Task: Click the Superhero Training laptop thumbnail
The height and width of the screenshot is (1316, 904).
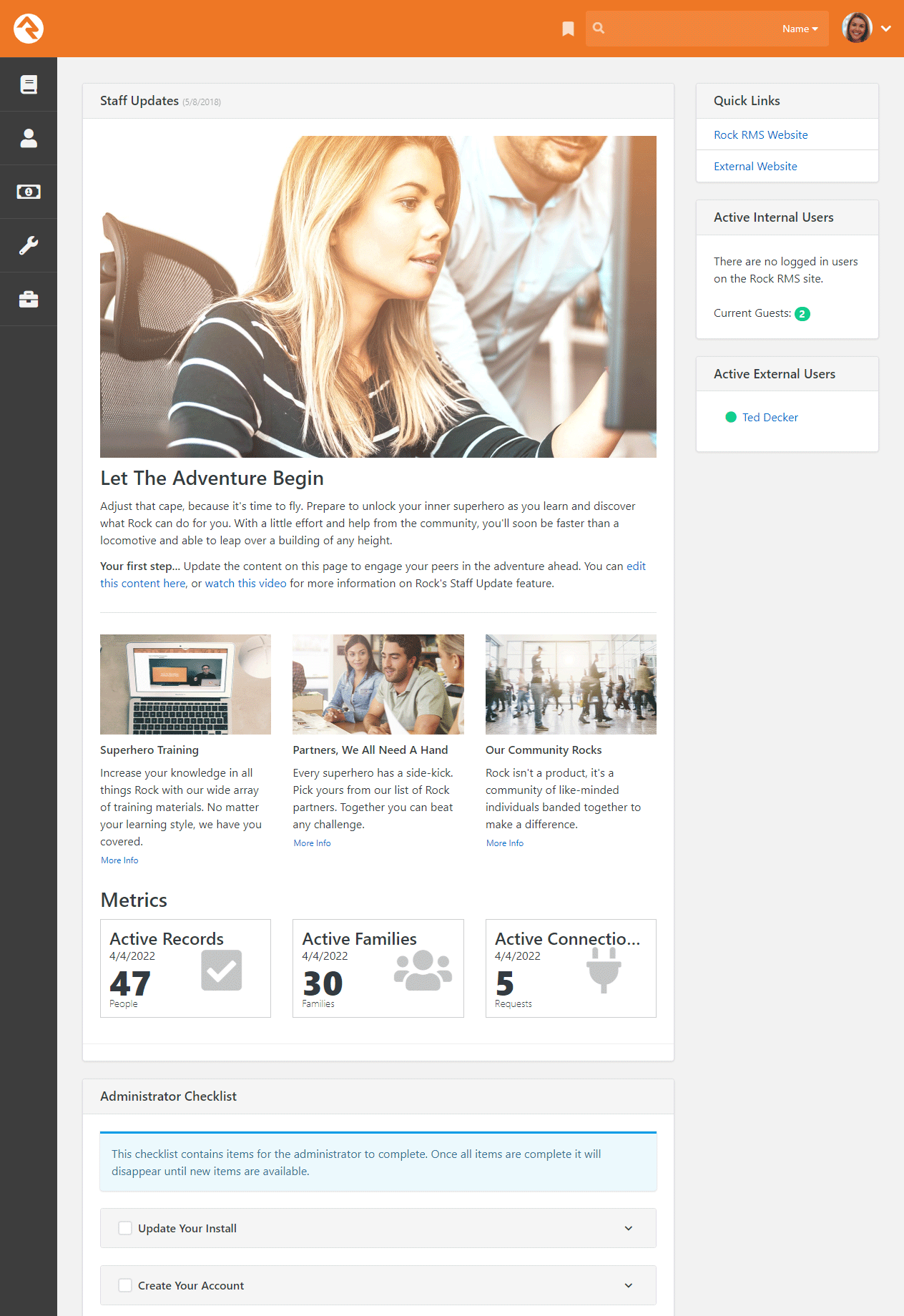Action: 185,684
